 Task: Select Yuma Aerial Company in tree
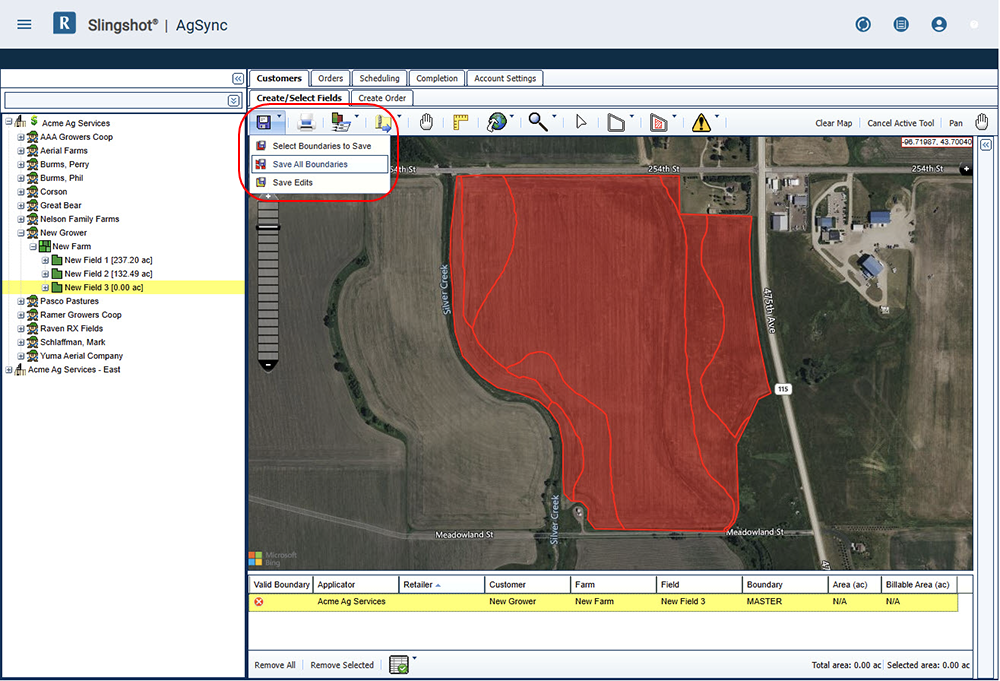point(81,356)
